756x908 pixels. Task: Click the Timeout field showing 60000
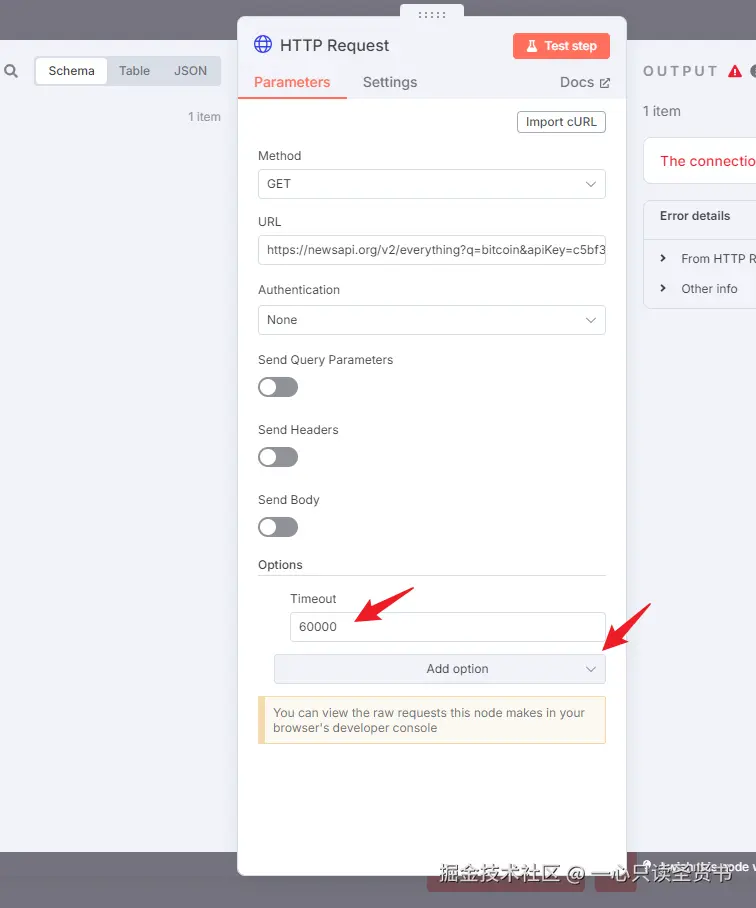point(447,627)
